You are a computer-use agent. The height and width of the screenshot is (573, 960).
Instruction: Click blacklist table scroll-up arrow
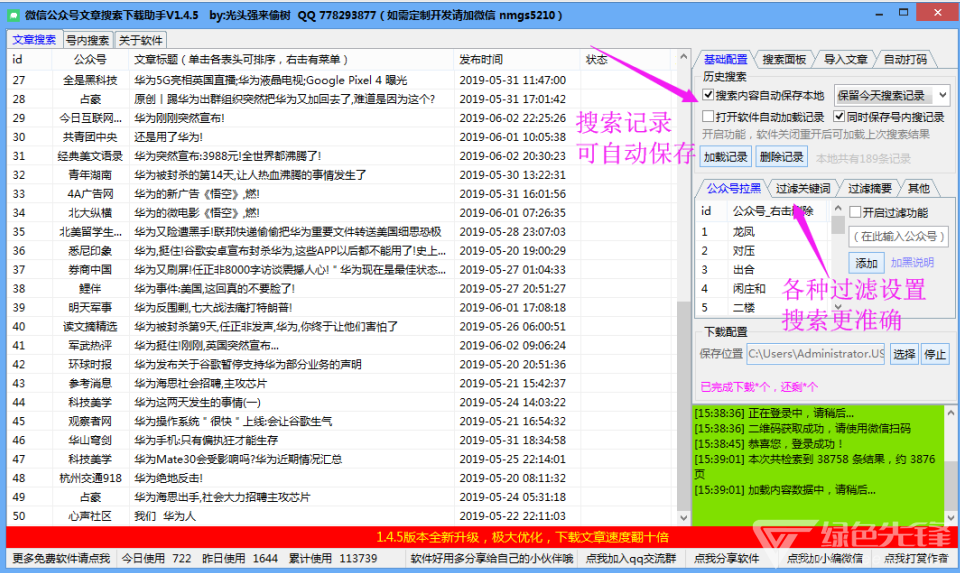pyautogui.click(x=838, y=209)
